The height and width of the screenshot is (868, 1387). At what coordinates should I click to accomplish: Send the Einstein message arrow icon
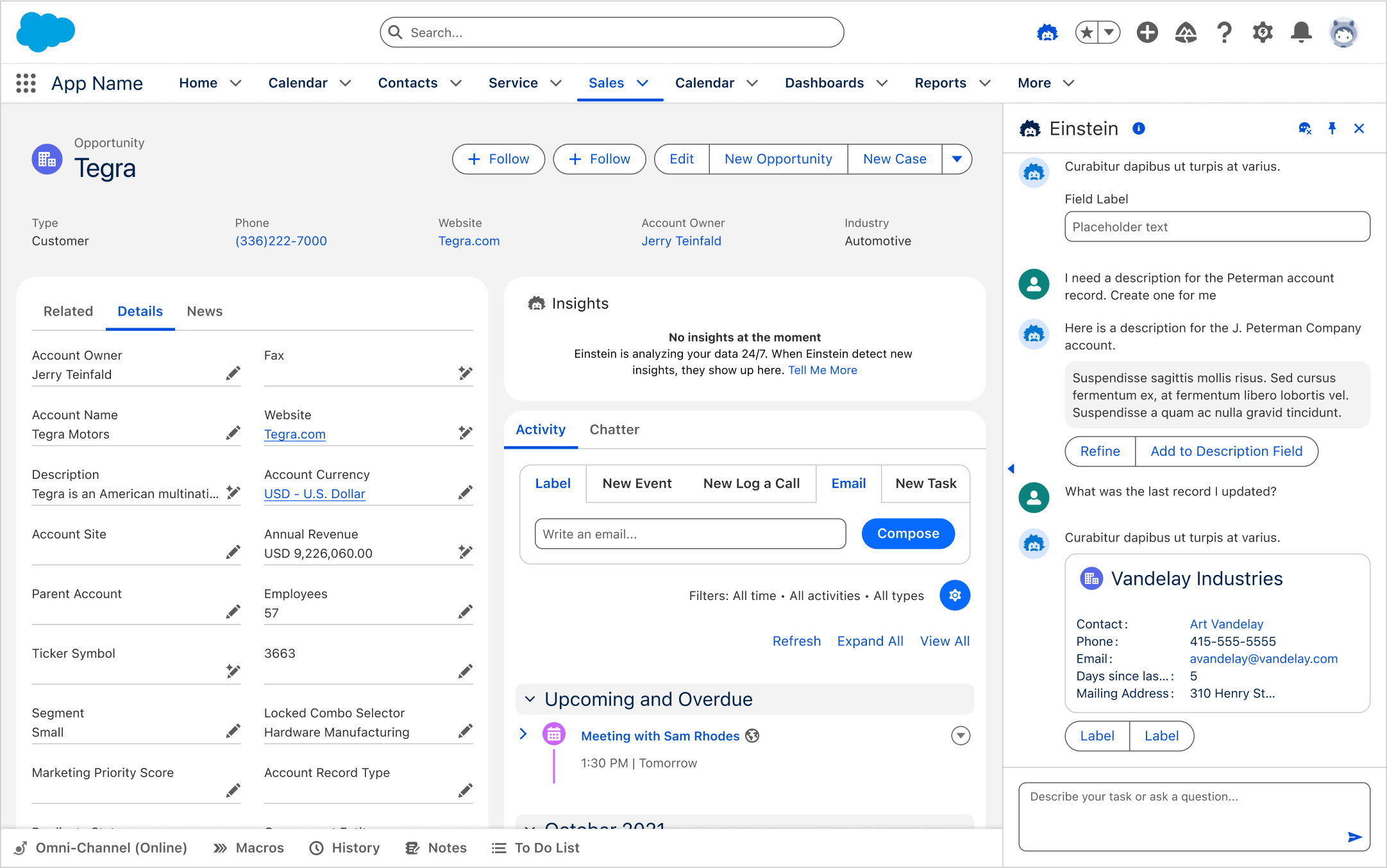1354,837
